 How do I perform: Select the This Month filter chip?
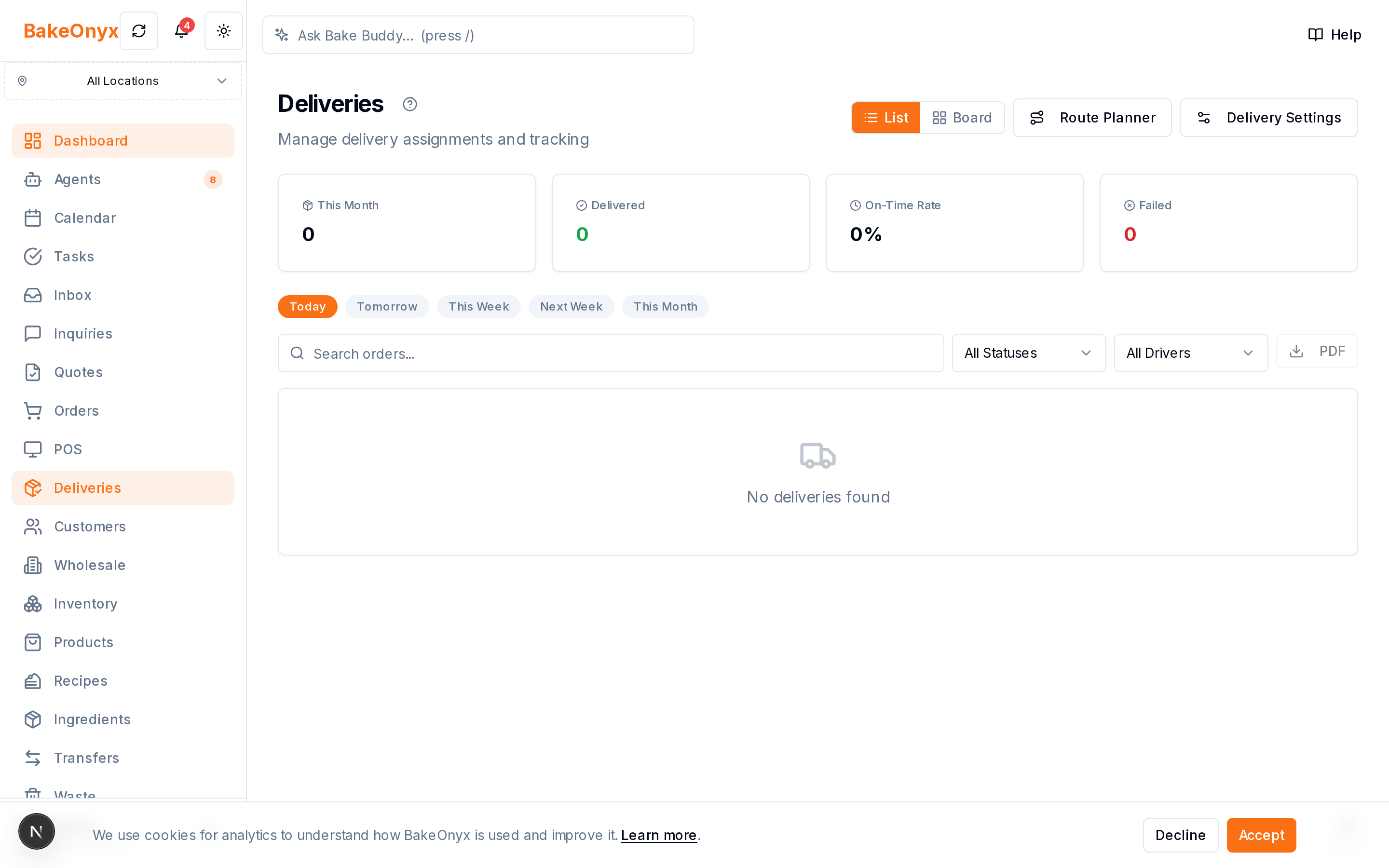click(x=665, y=307)
